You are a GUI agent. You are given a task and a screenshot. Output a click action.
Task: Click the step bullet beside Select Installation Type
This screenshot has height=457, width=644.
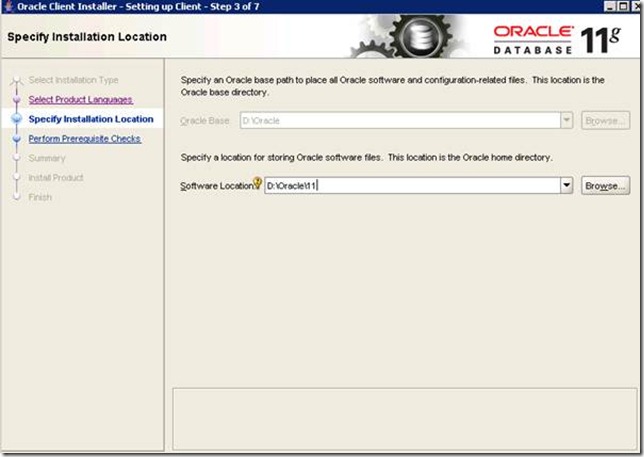16,80
